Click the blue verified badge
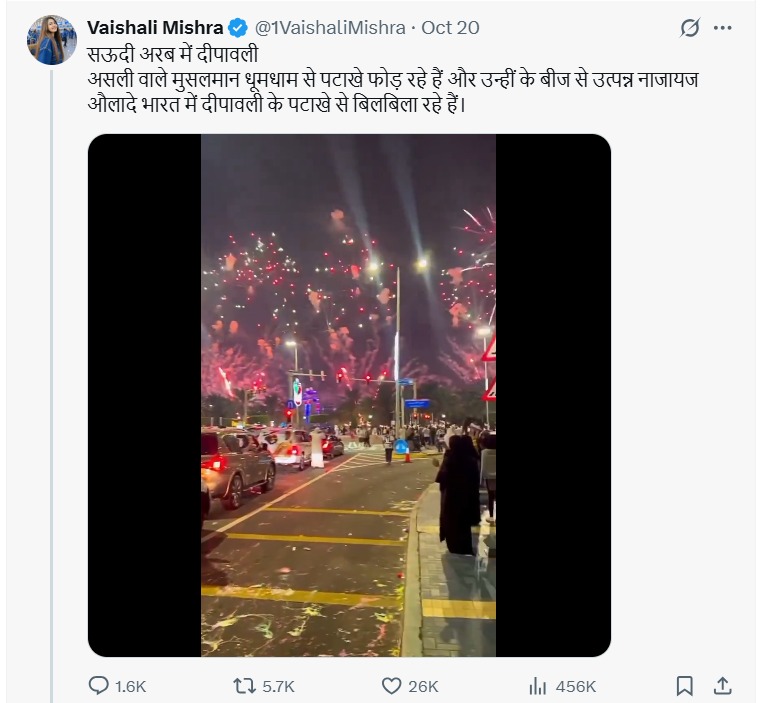This screenshot has width=772, height=703. coord(238,28)
